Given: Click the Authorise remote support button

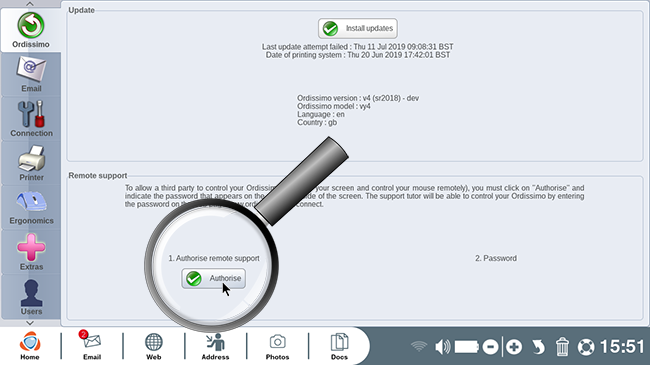Looking at the screenshot, I should pos(213,278).
